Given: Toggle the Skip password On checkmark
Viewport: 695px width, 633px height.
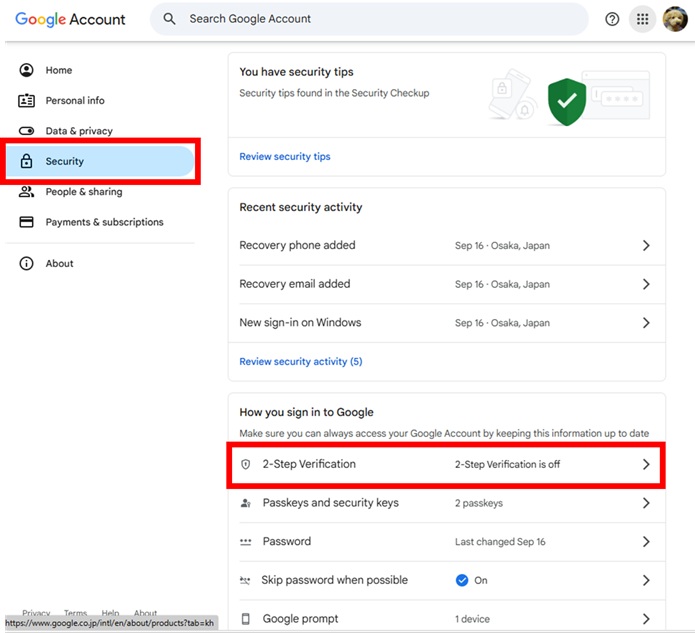Looking at the screenshot, I should pyautogui.click(x=462, y=580).
